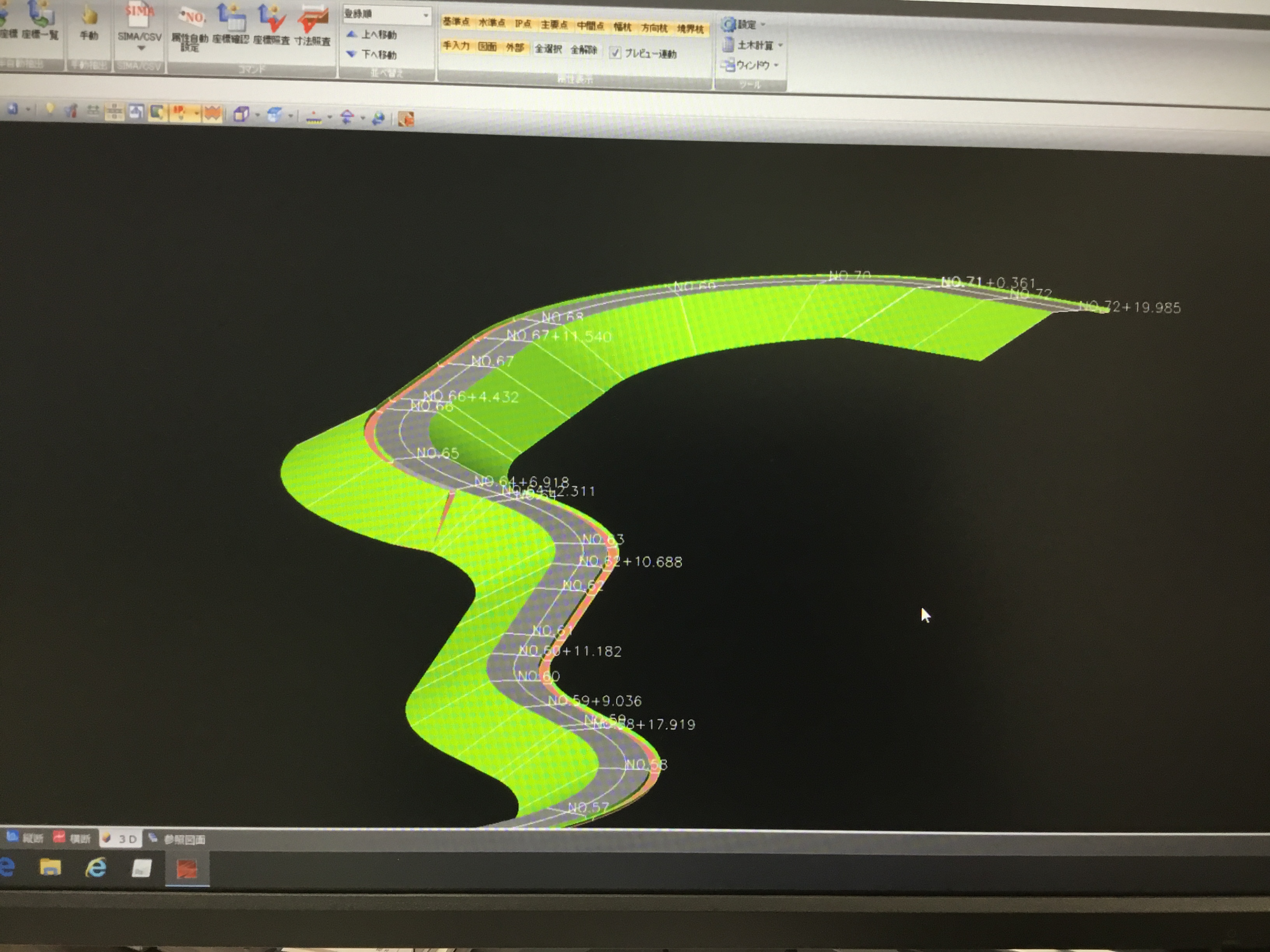
Task: Switch to the 横断 cross-section tab
Action: click(x=72, y=838)
